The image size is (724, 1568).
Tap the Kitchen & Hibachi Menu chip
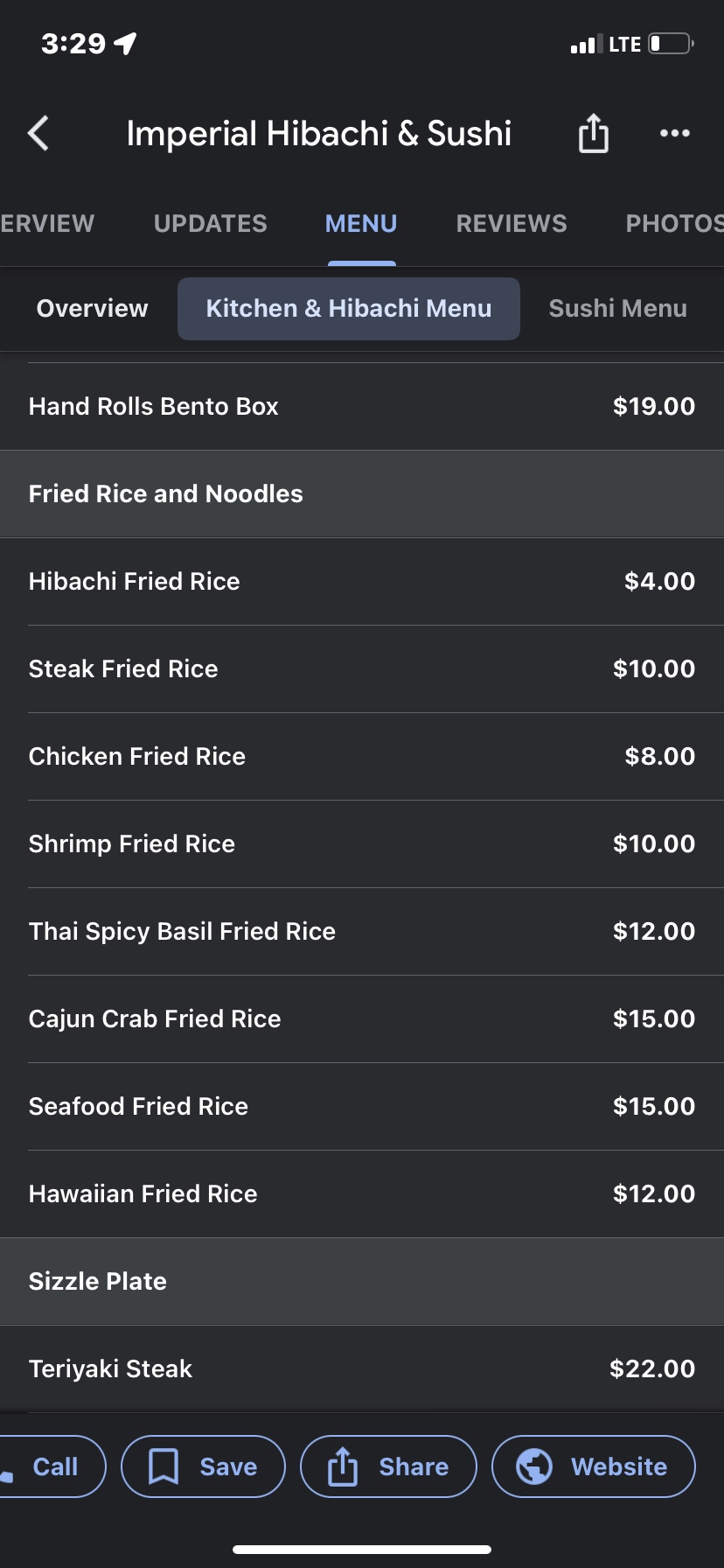[x=348, y=309]
